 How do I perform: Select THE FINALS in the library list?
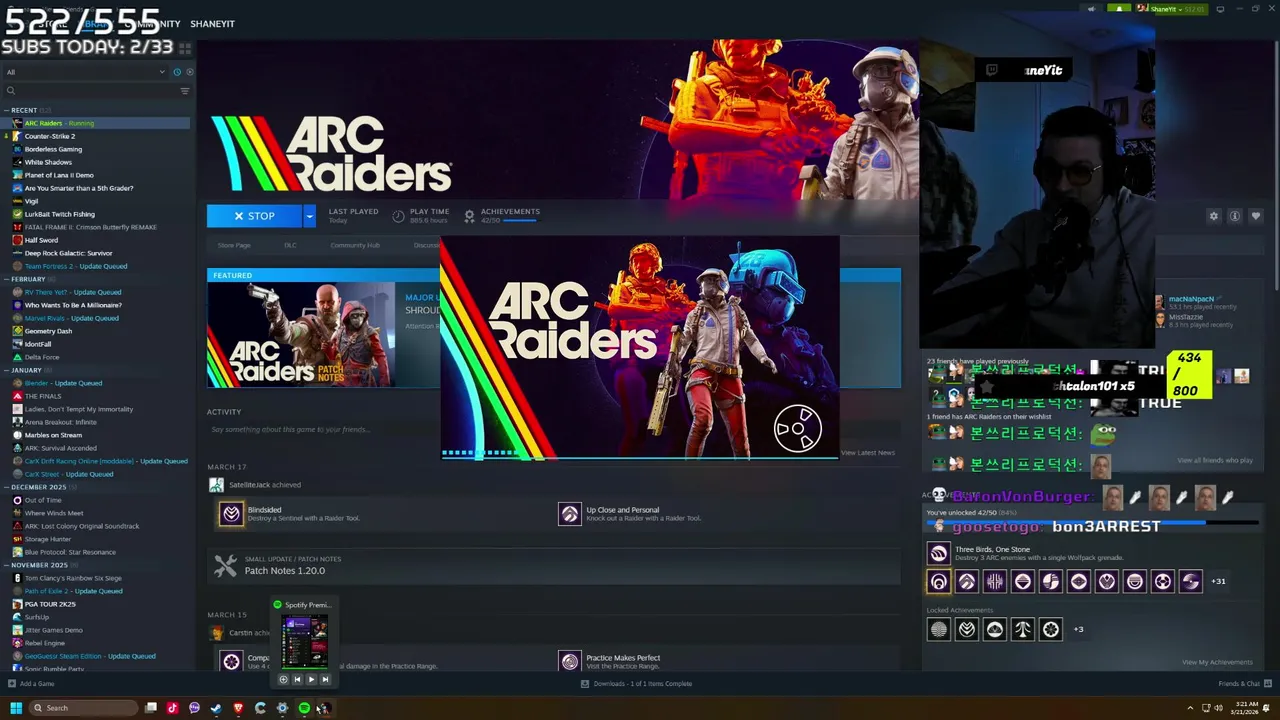(x=43, y=396)
